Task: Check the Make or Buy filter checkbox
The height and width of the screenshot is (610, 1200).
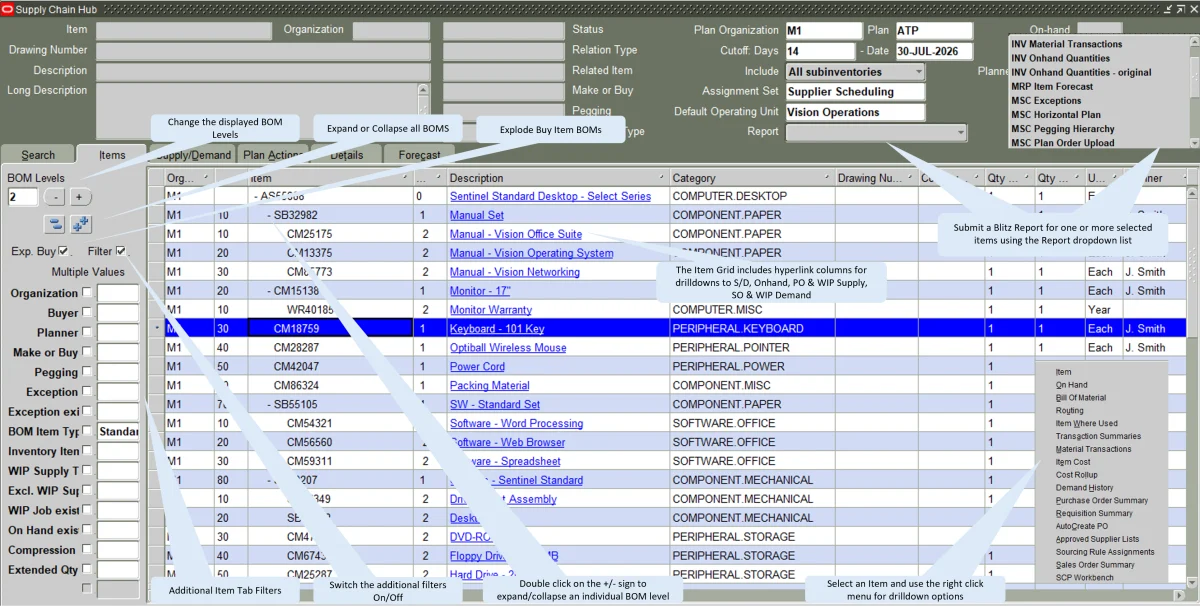Action: click(x=88, y=352)
